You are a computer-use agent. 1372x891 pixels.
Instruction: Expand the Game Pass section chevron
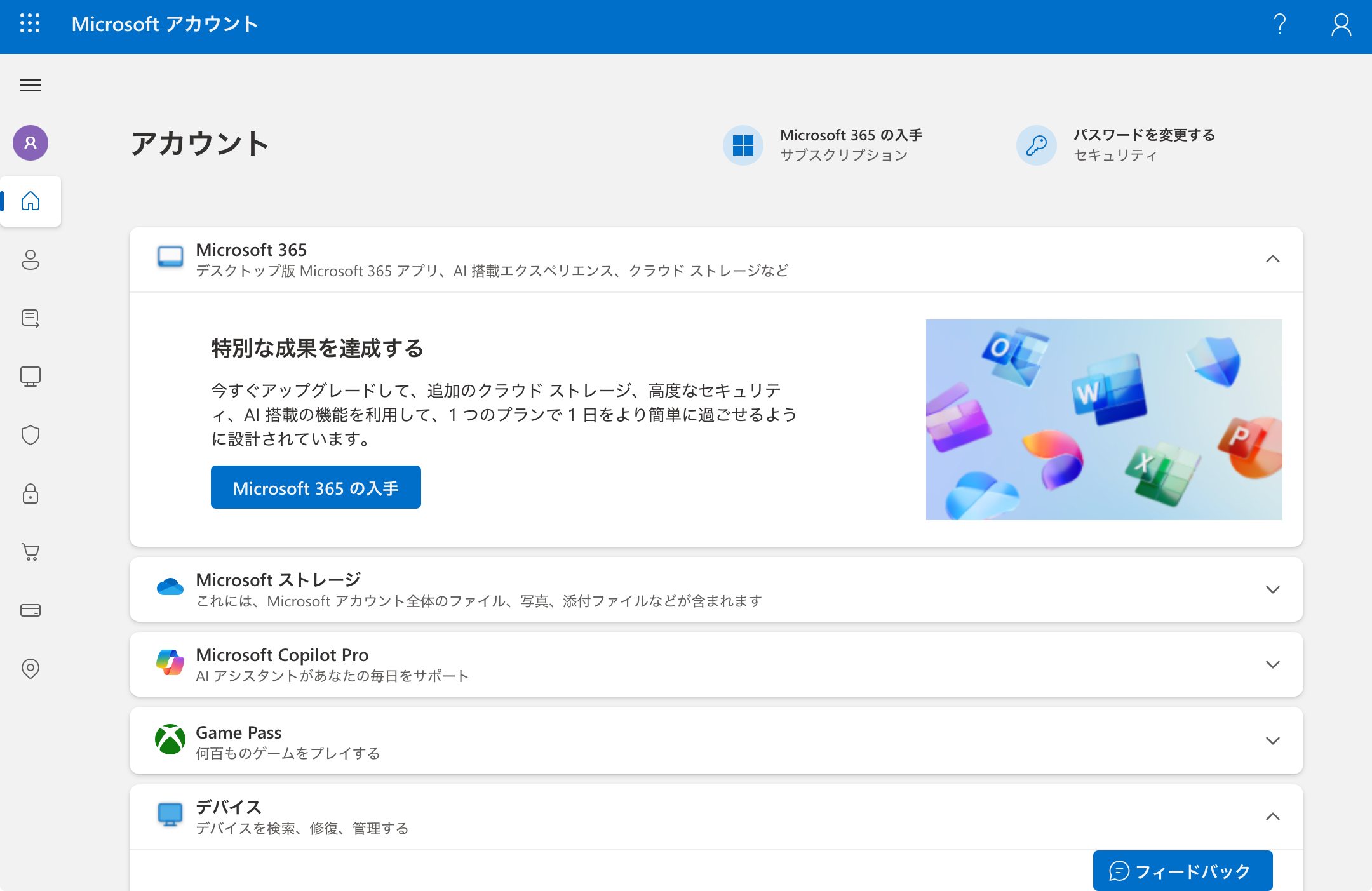1273,740
